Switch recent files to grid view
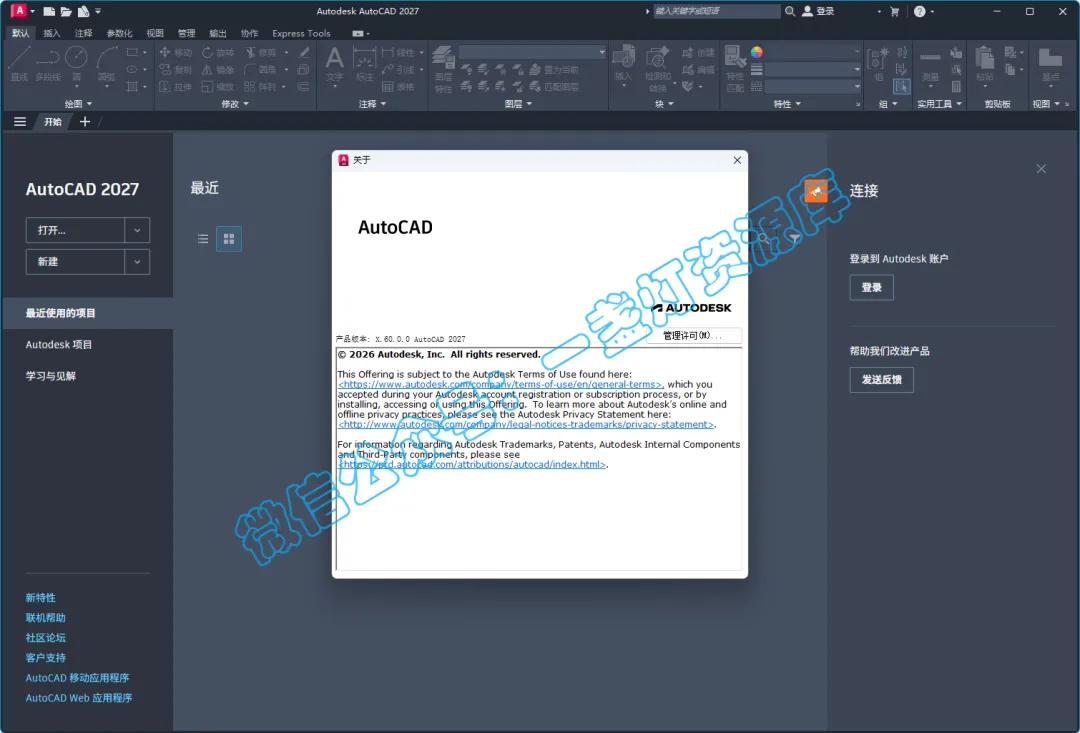 [x=229, y=239]
